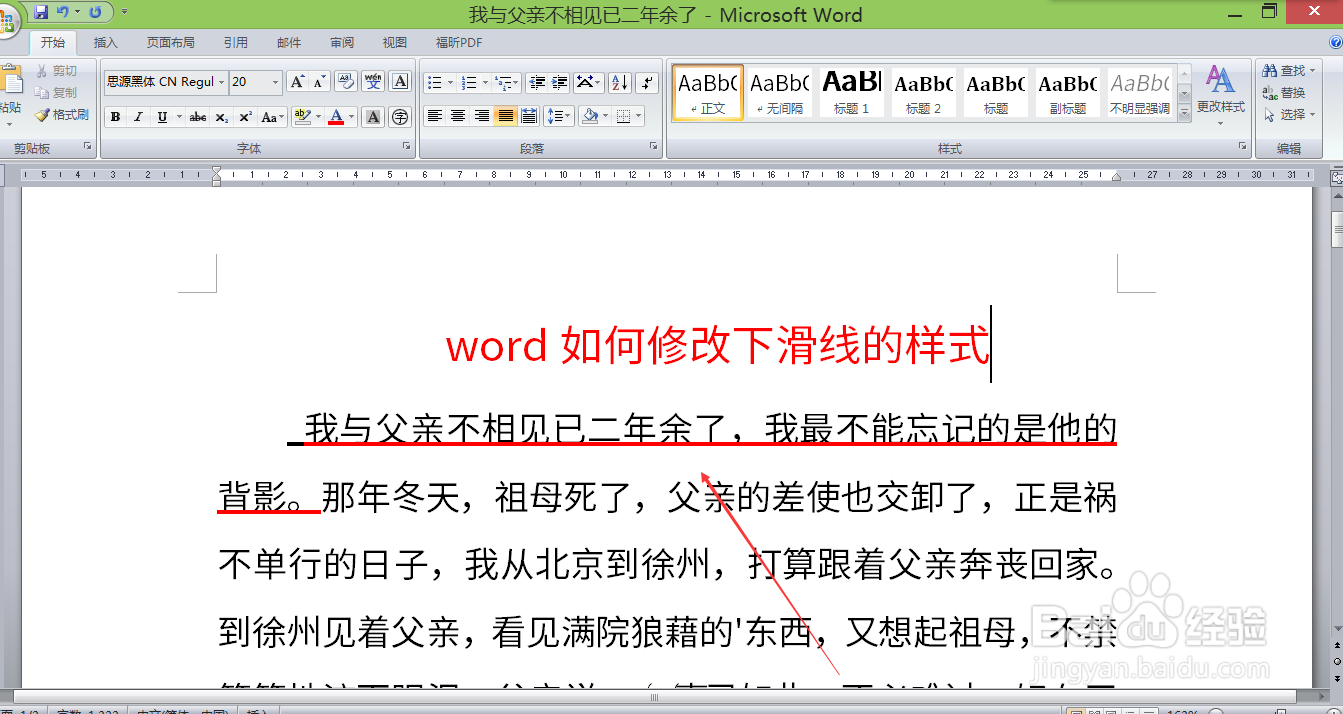
Task: Click the Replace (替换) icon
Action: point(1284,93)
